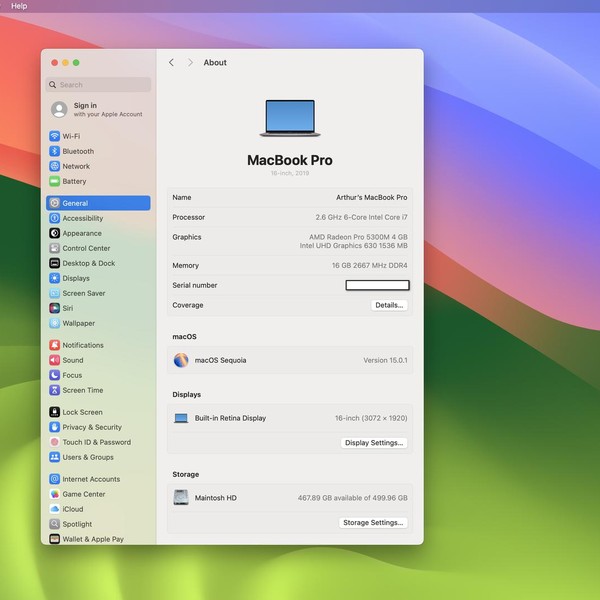Select Game Center icon
600x600 pixels.
(54, 494)
